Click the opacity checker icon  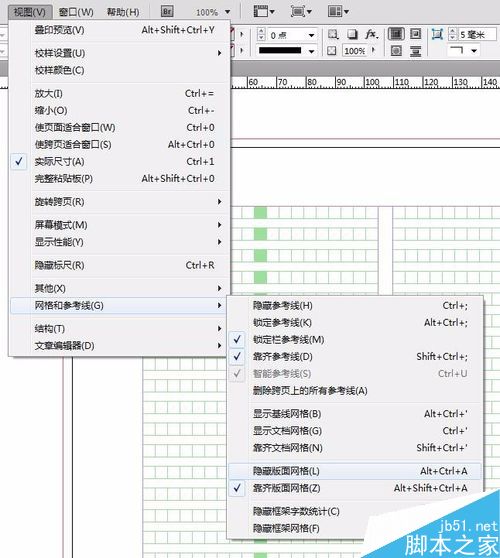332,51
